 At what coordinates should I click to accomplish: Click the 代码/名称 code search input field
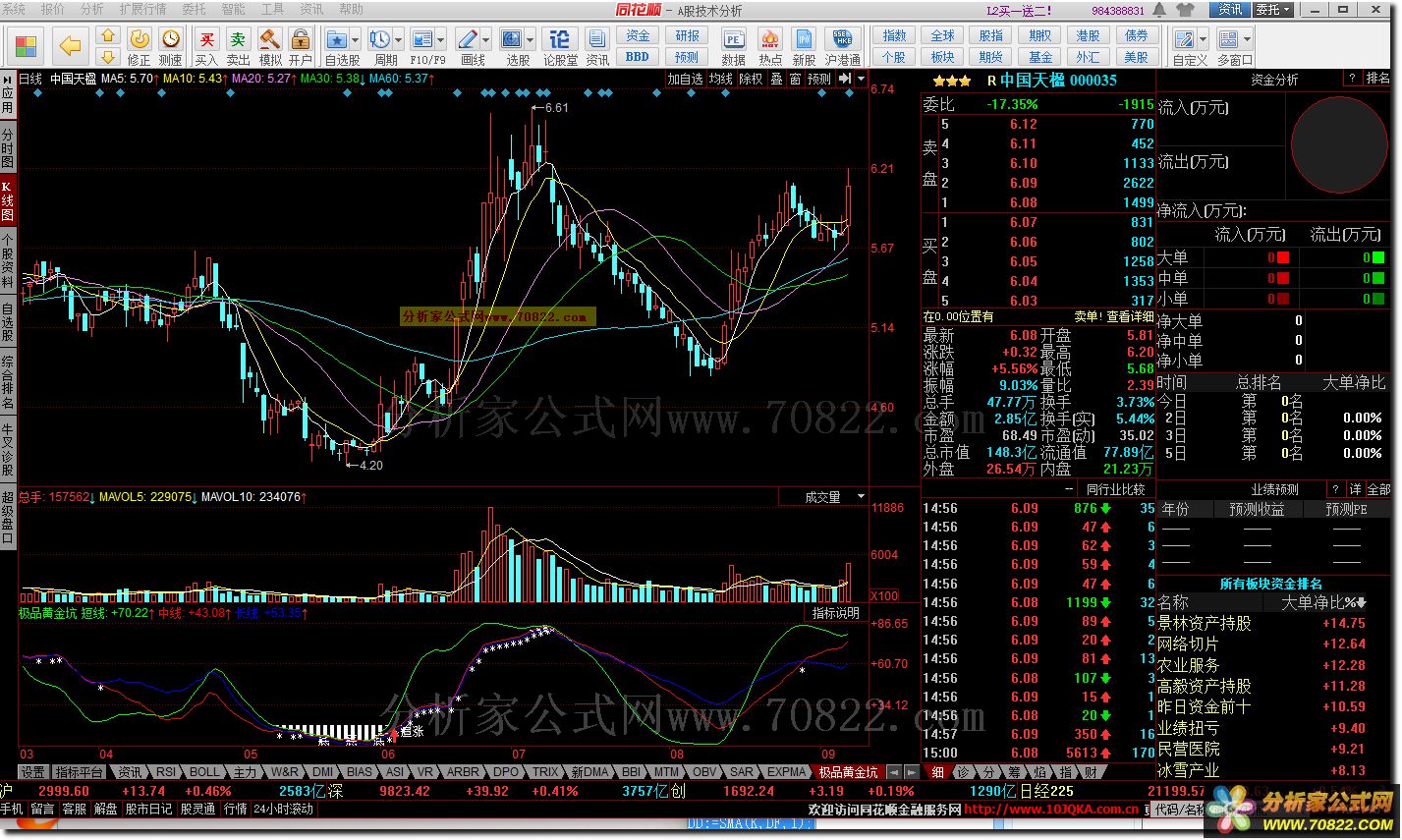pyautogui.click(x=1179, y=810)
